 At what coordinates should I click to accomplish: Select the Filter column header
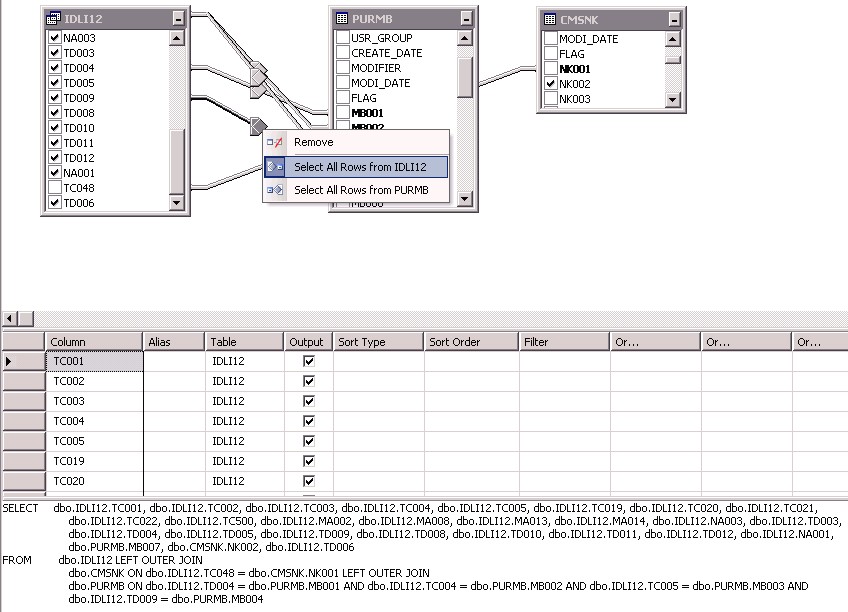564,342
